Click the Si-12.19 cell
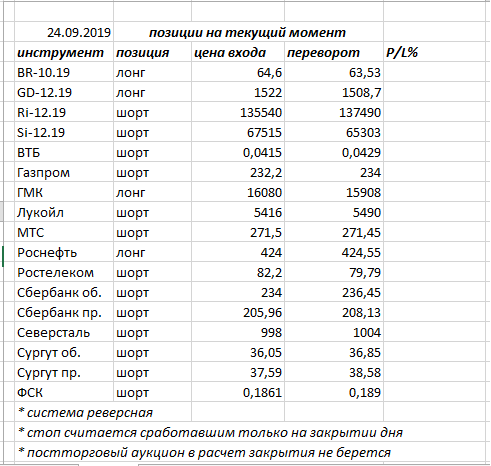The image size is (491, 466). 64,132
